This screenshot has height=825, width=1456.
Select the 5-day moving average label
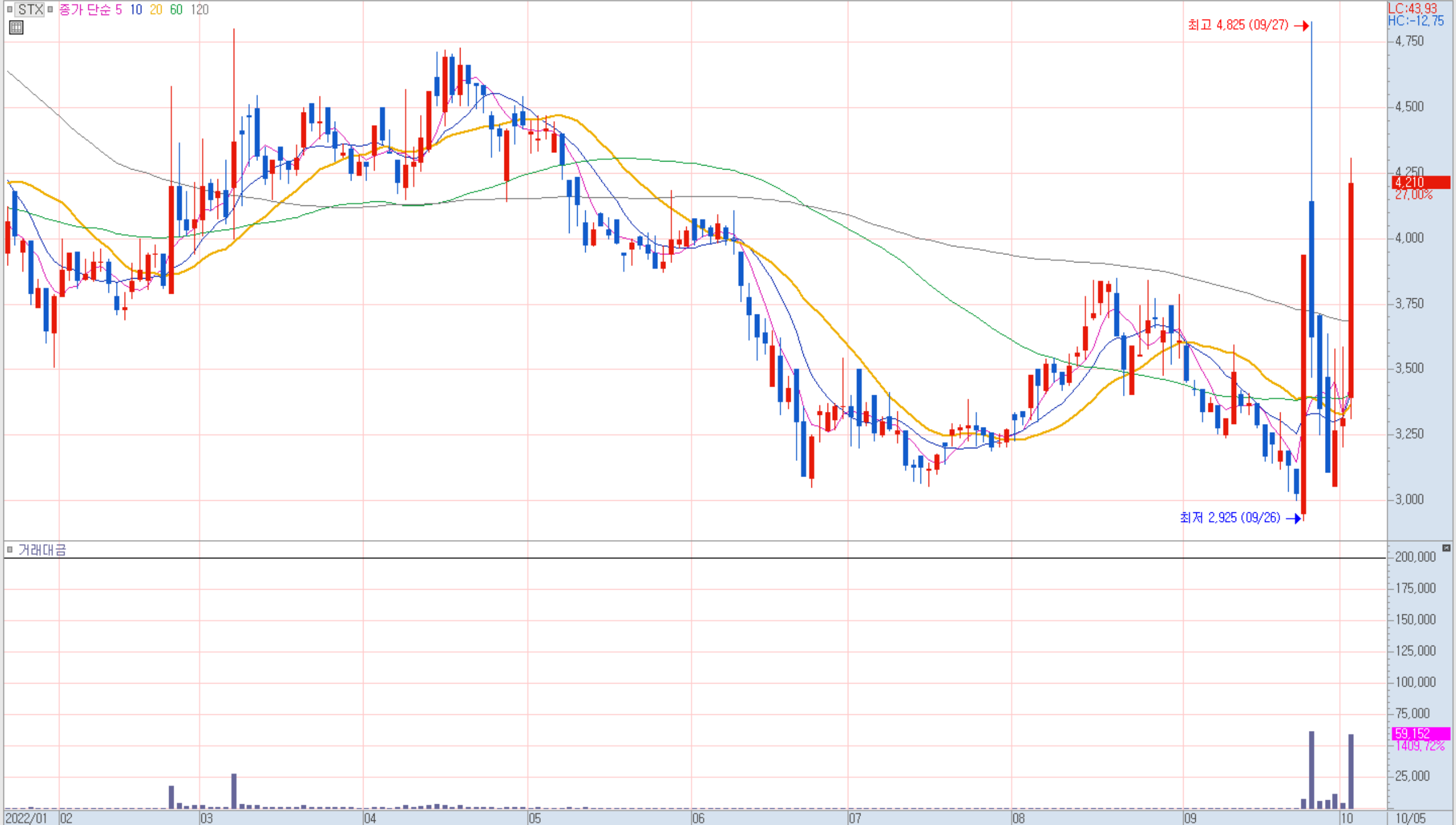[118, 9]
